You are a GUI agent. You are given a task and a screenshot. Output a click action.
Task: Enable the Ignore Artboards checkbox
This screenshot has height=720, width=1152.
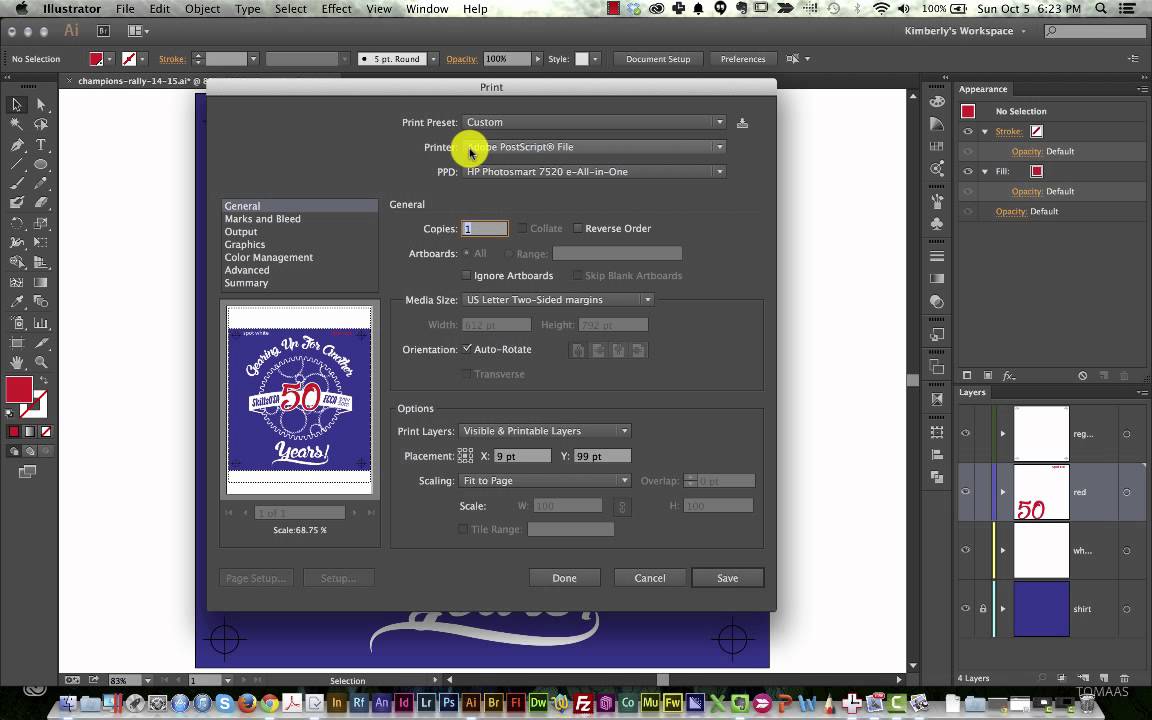[467, 276]
